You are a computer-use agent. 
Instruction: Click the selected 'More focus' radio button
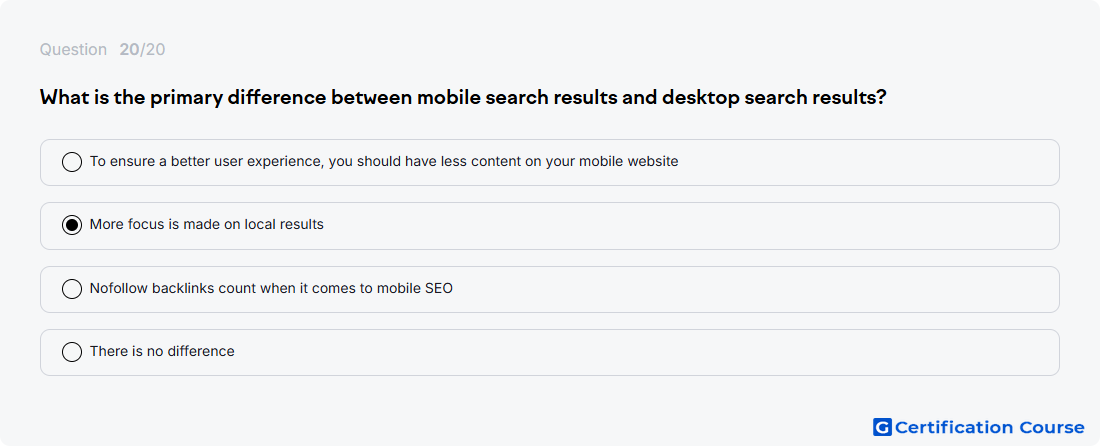(x=72, y=225)
